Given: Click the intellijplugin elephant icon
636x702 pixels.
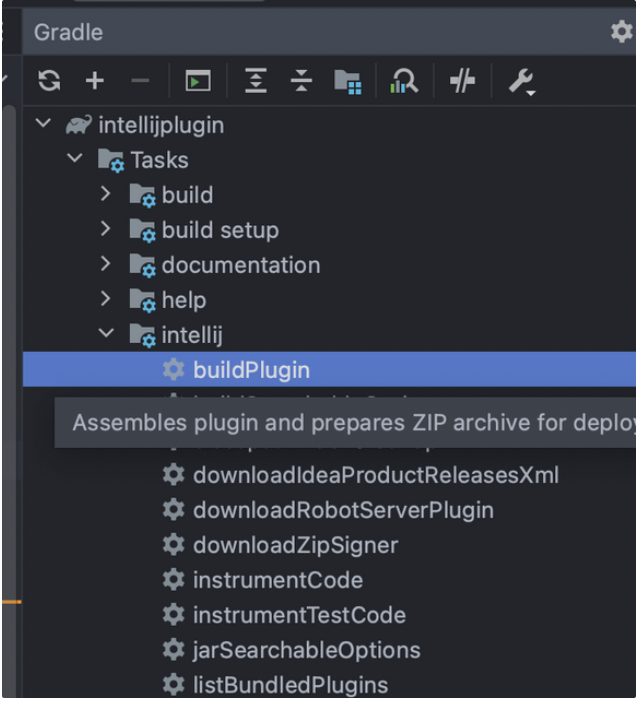Looking at the screenshot, I should tap(79, 124).
